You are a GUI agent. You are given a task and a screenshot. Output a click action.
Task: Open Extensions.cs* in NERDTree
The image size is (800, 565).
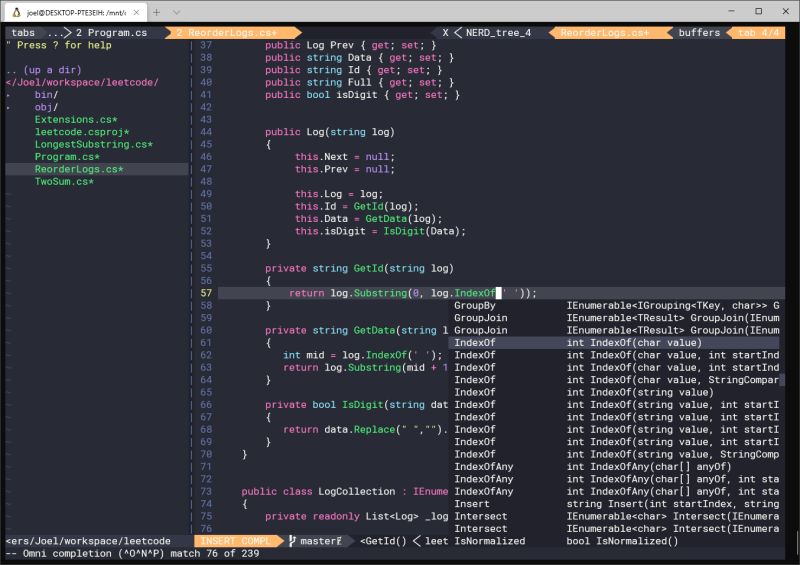[x=76, y=119]
